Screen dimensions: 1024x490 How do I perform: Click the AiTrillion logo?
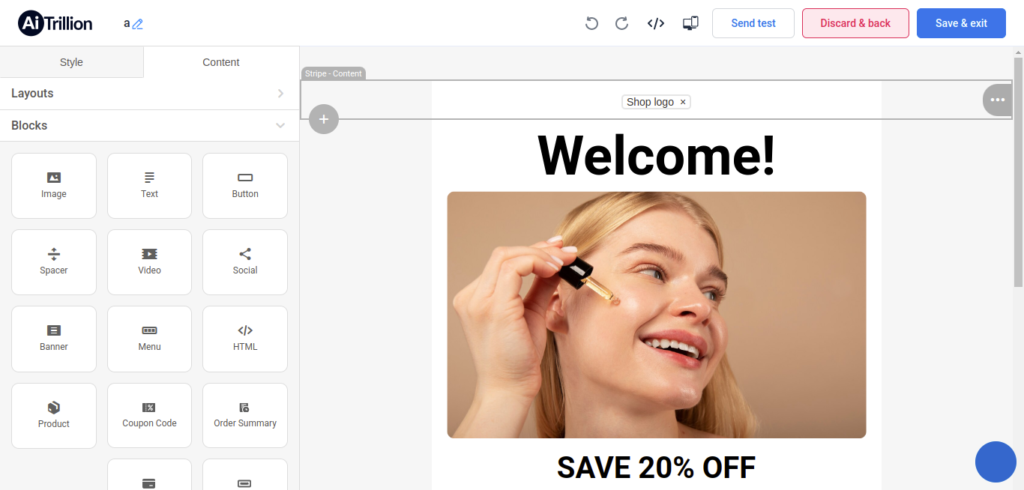point(56,24)
